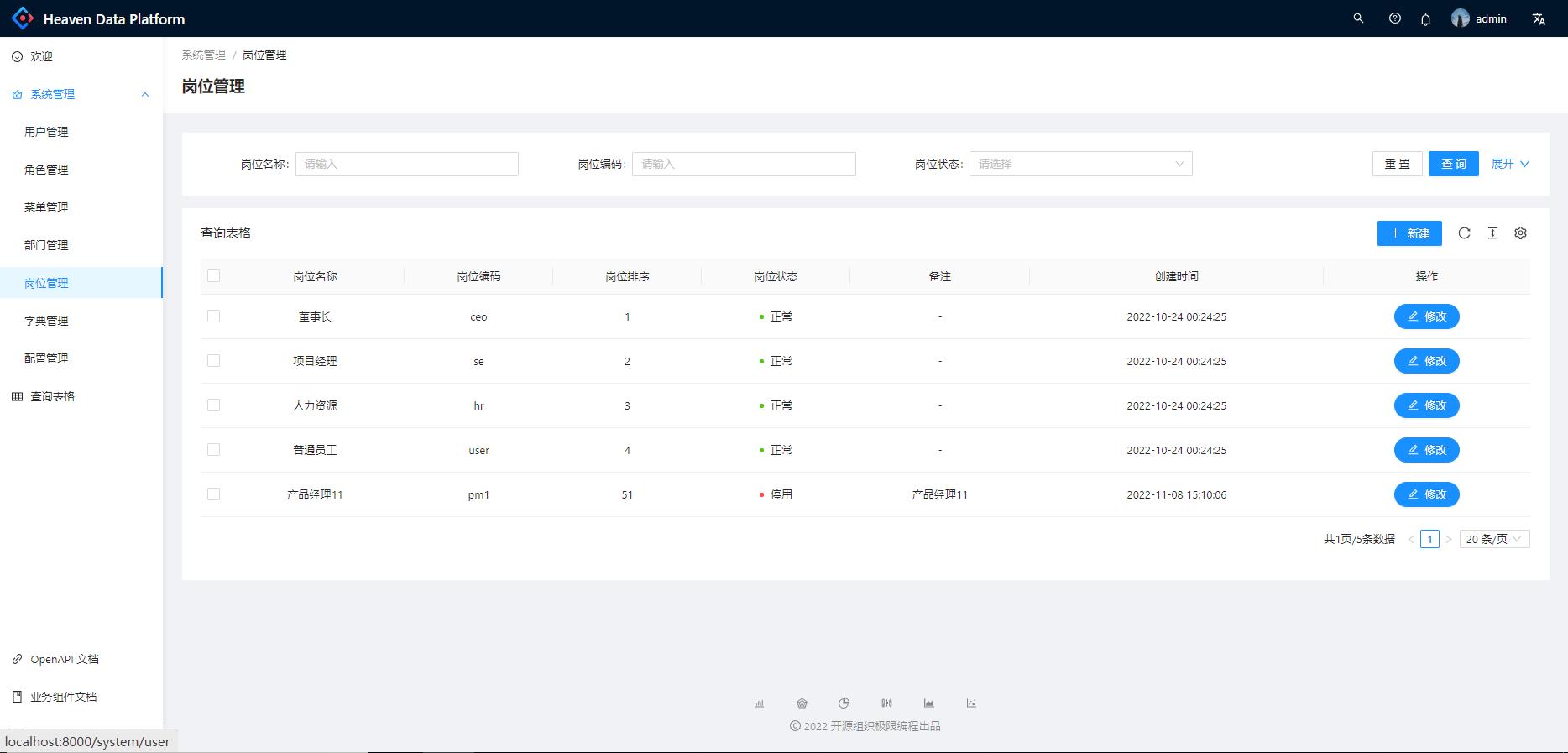
Task: Click 修改 for the 董事长 row
Action: [x=1427, y=316]
